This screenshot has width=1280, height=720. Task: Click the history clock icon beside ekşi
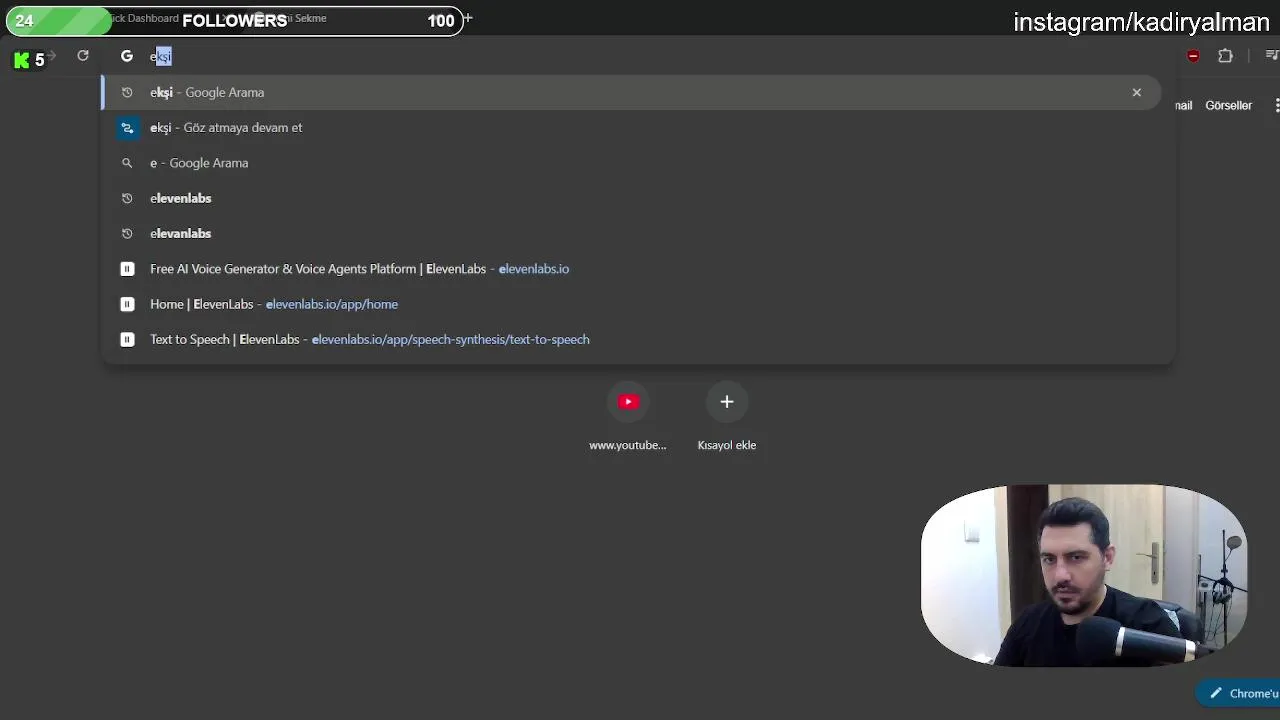click(127, 92)
